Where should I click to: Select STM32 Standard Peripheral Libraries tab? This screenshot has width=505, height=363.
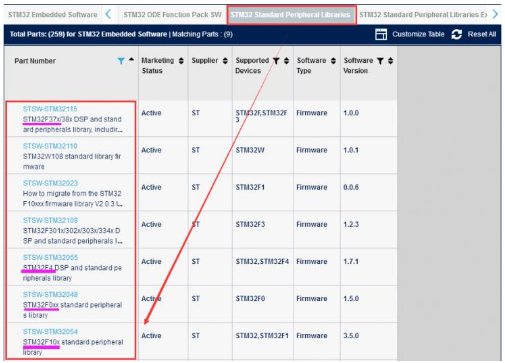[291, 15]
